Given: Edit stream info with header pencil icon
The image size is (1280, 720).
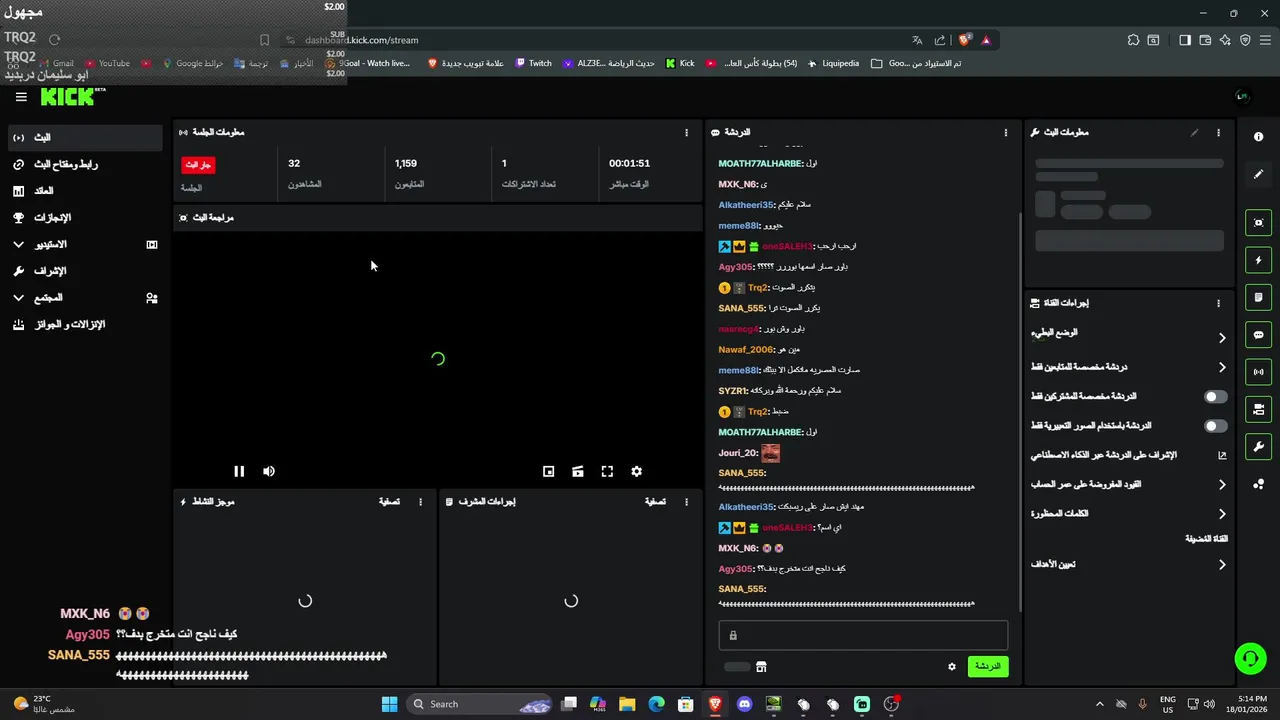Looking at the screenshot, I should pyautogui.click(x=1194, y=132).
